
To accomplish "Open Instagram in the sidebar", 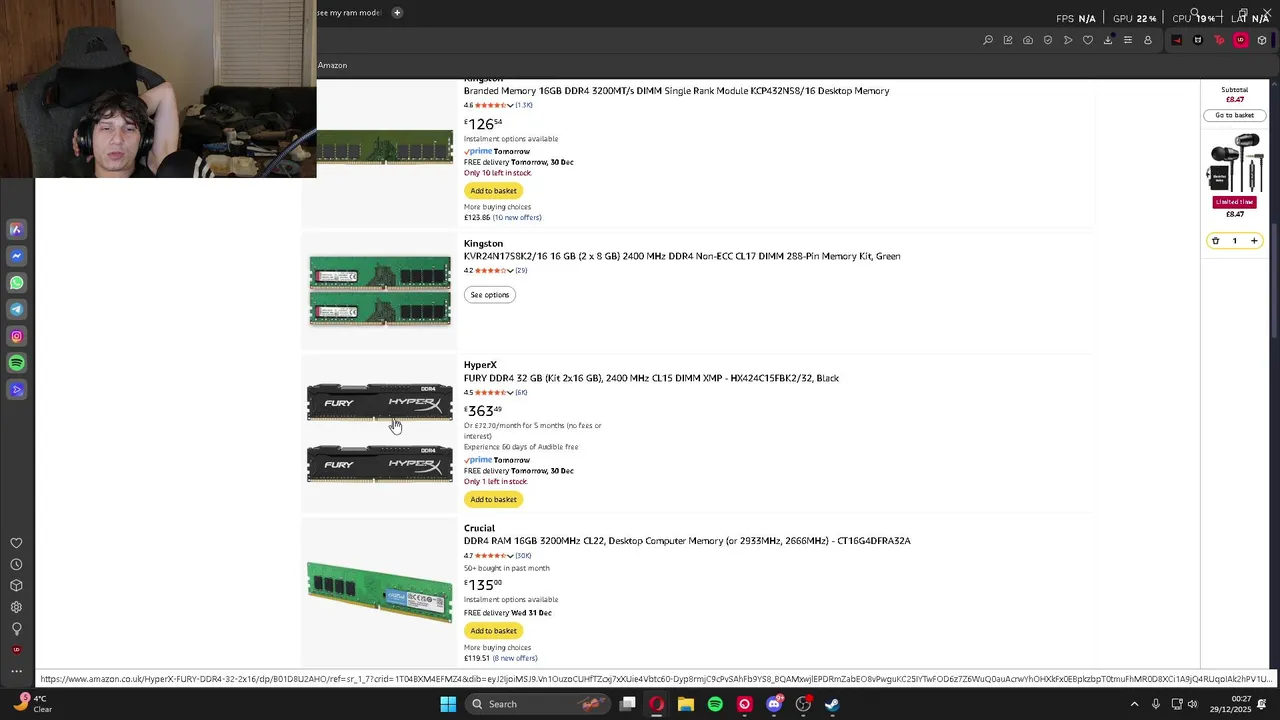I will (x=16, y=336).
